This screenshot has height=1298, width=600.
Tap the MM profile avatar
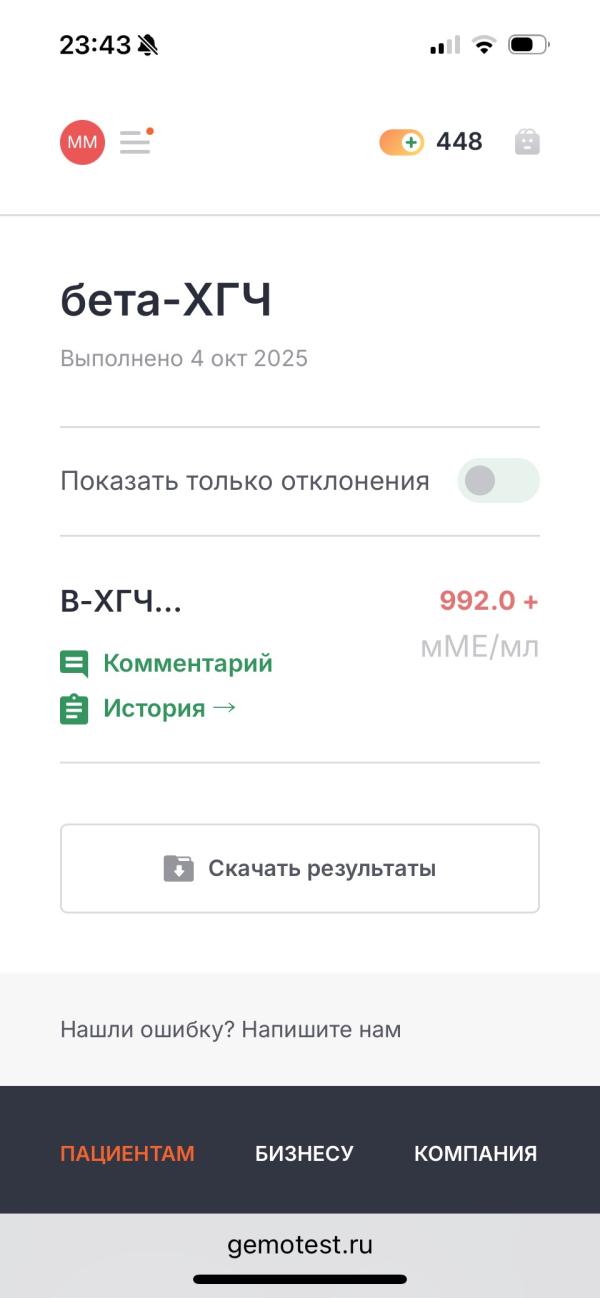coord(82,142)
